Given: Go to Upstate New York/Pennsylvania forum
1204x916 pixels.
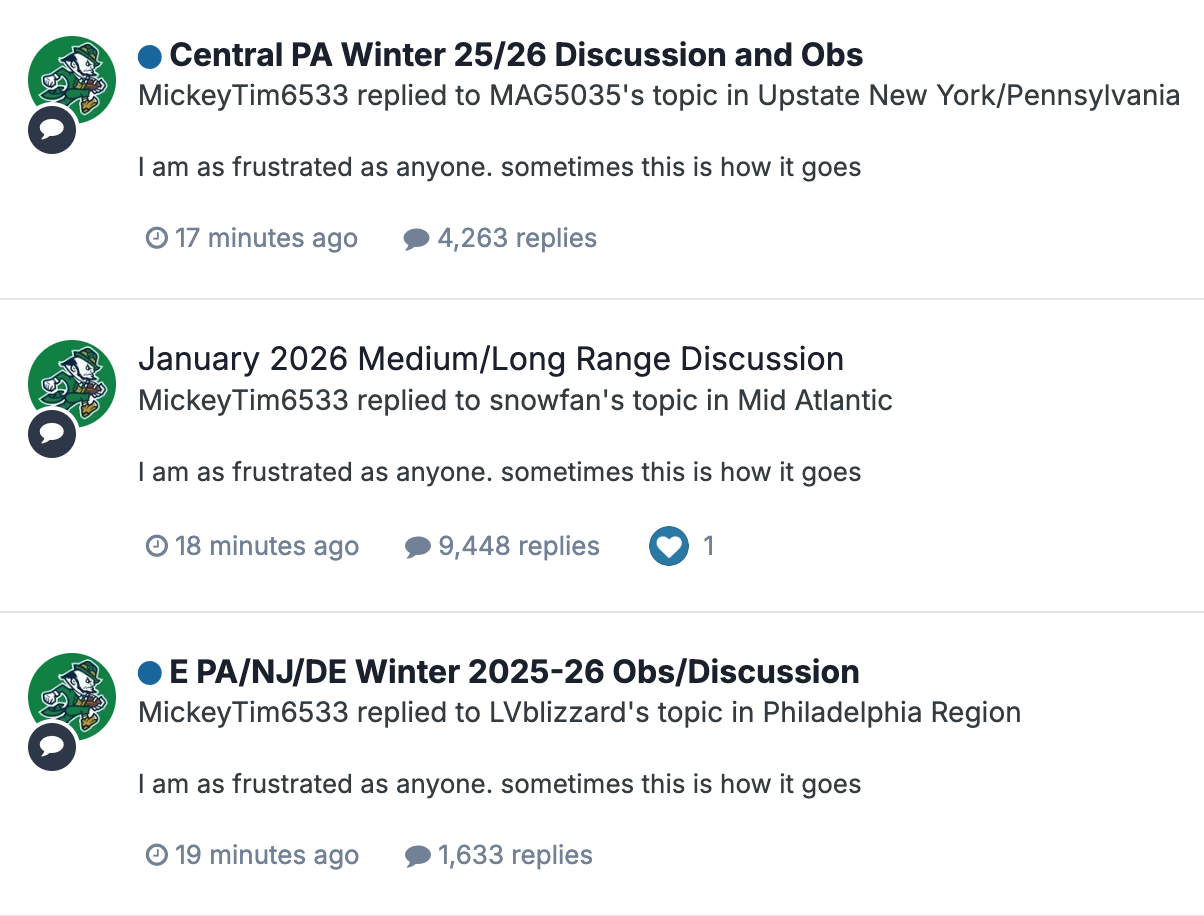Looking at the screenshot, I should pos(968,96).
